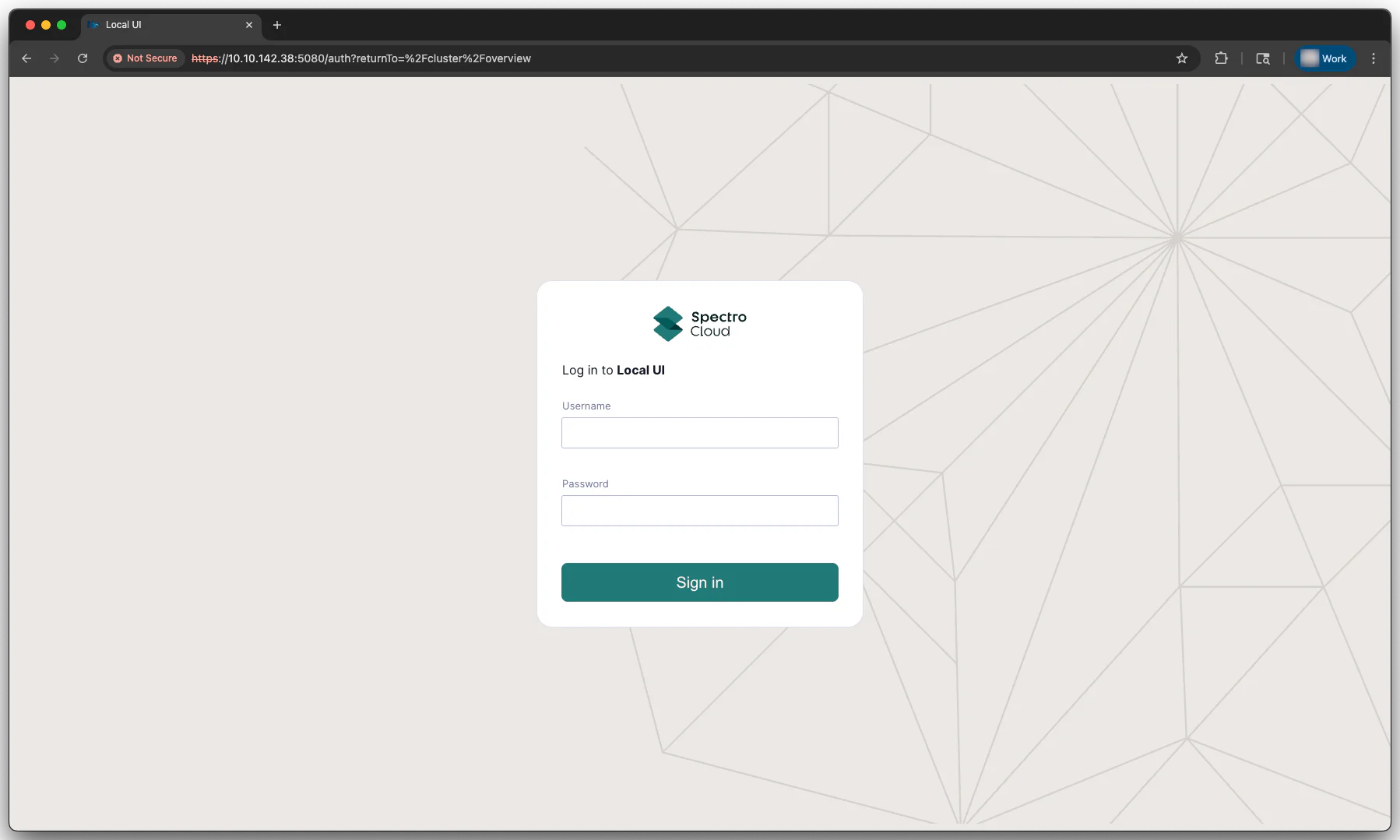Image resolution: width=1400 pixels, height=840 pixels.
Task: Click the back navigation arrow
Action: click(x=27, y=58)
